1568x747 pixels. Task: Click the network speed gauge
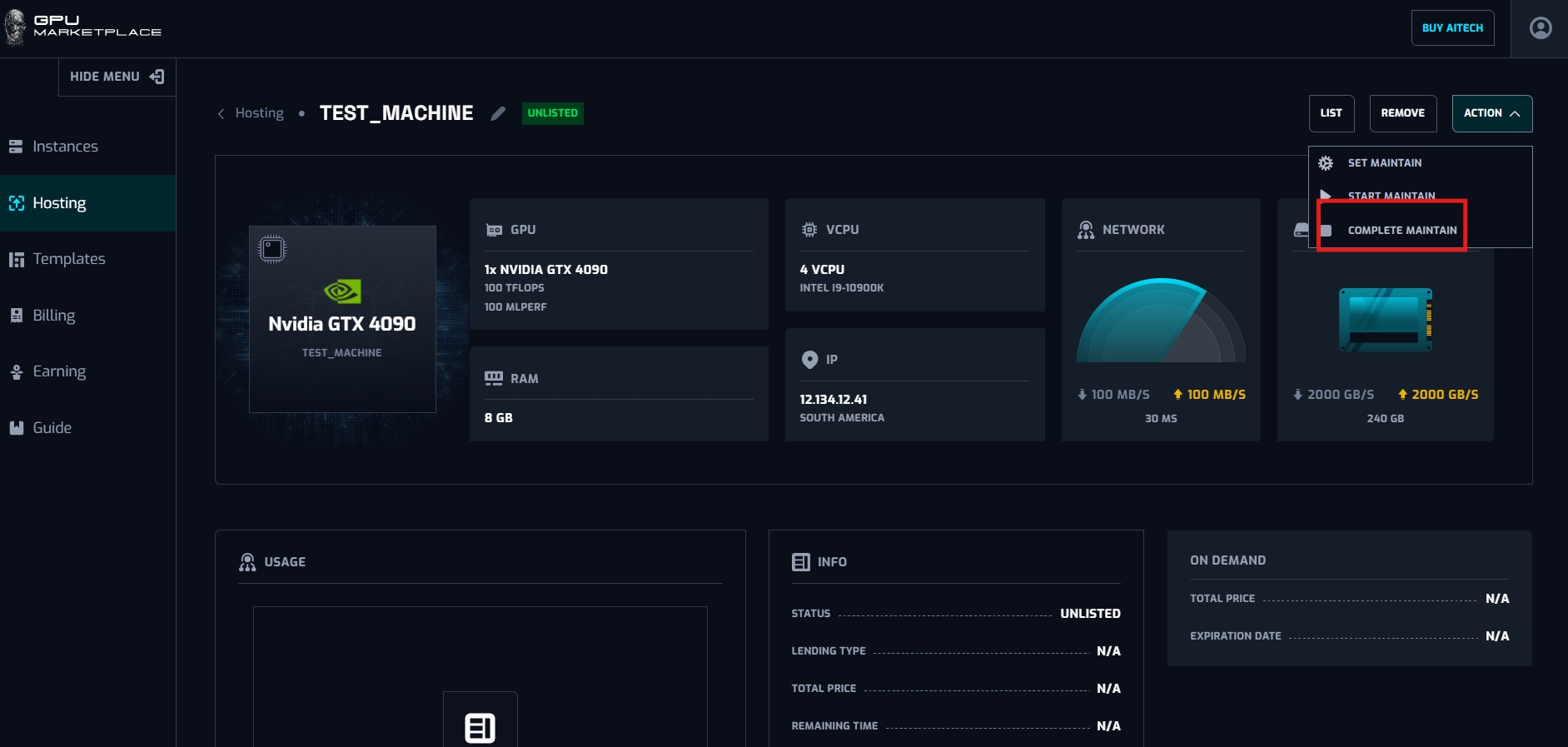[1161, 321]
